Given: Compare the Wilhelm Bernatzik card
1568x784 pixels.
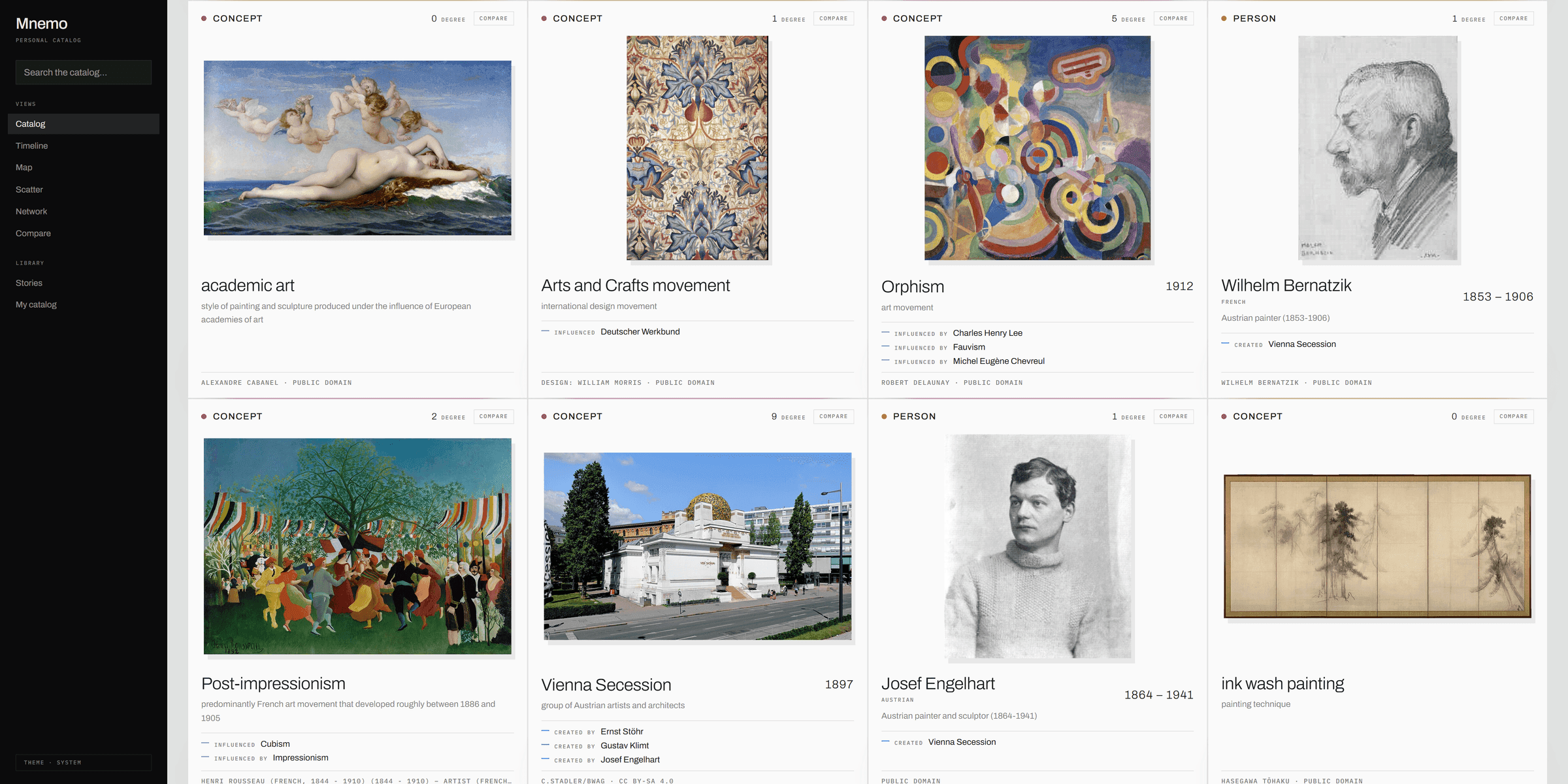Looking at the screenshot, I should [1514, 18].
